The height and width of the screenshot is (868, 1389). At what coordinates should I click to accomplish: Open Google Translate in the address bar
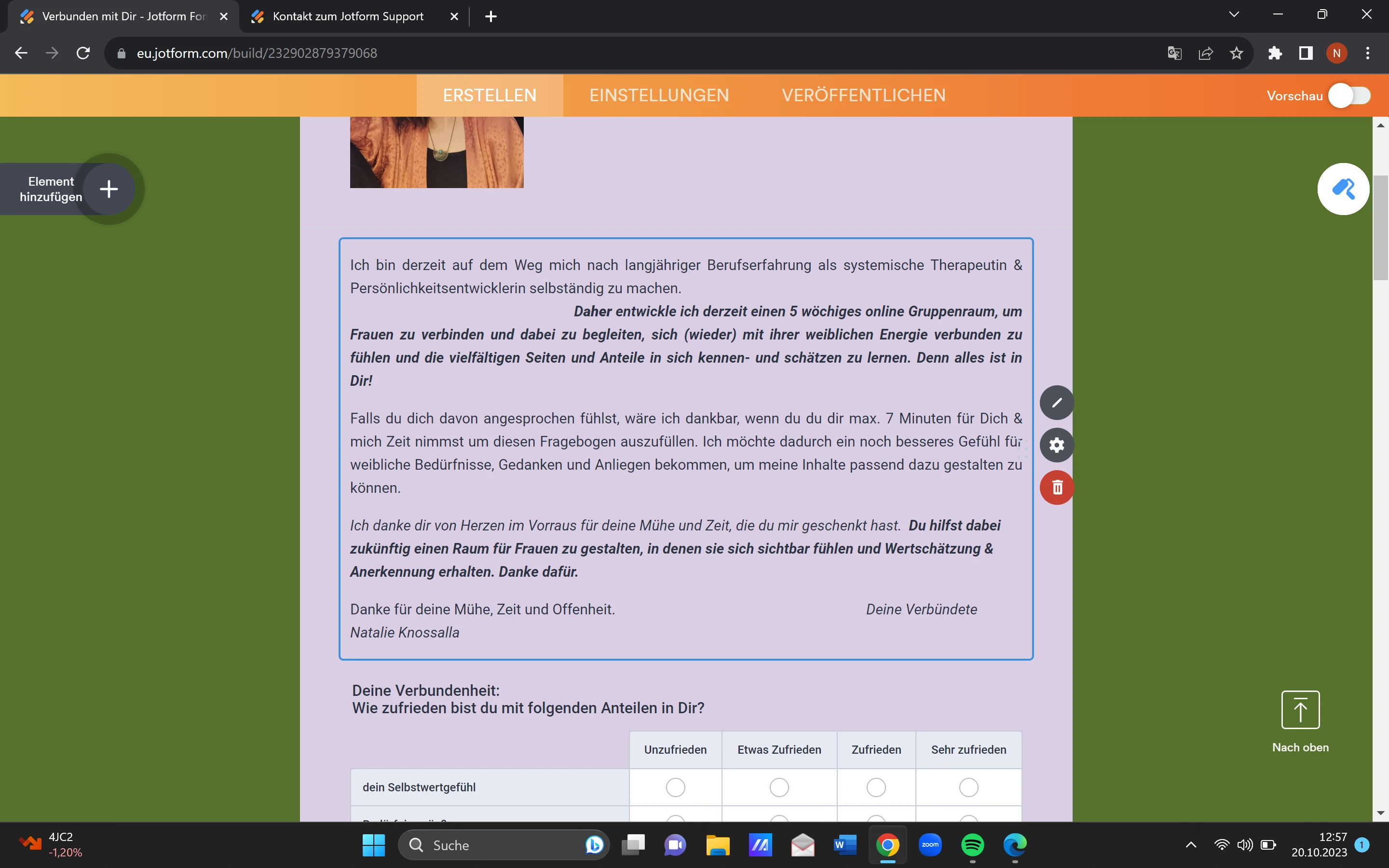coord(1174,53)
